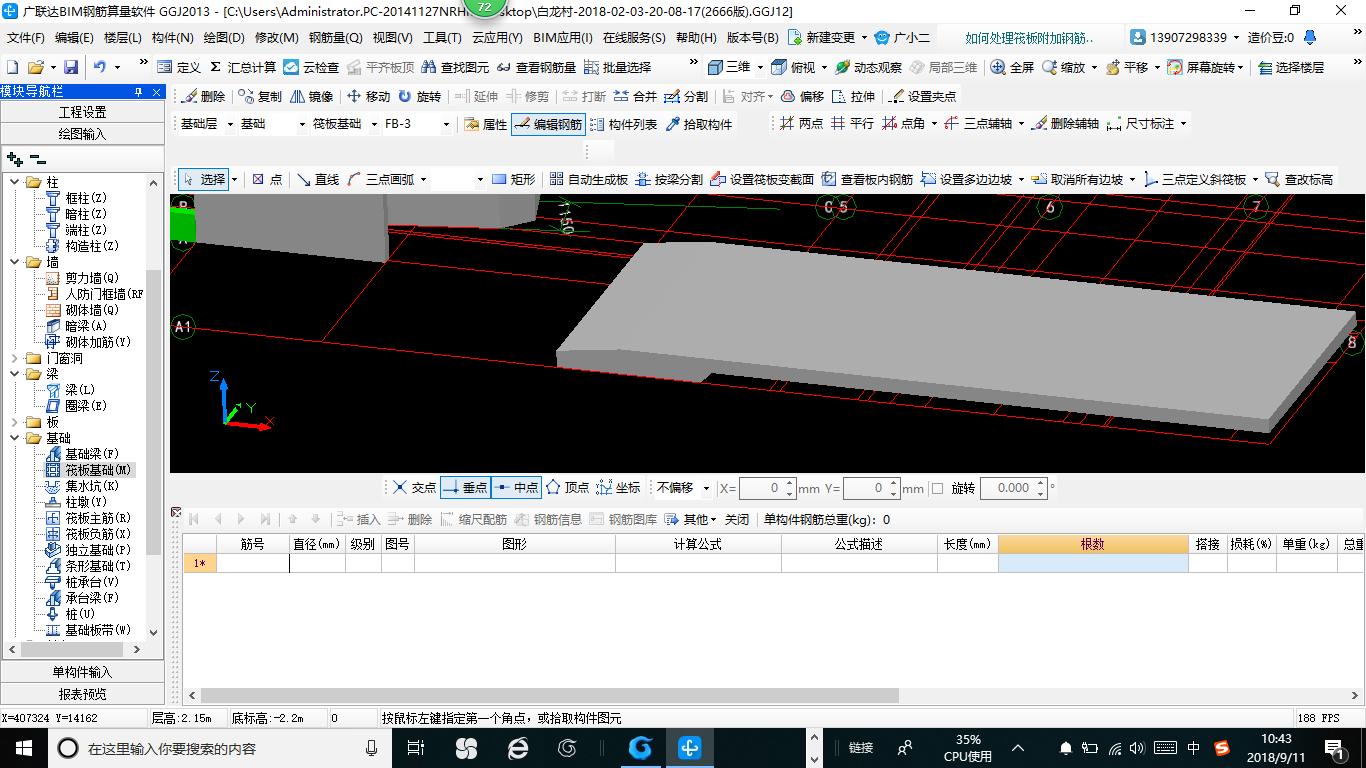Click the 合并 merge tool
The image size is (1366, 768).
point(635,97)
